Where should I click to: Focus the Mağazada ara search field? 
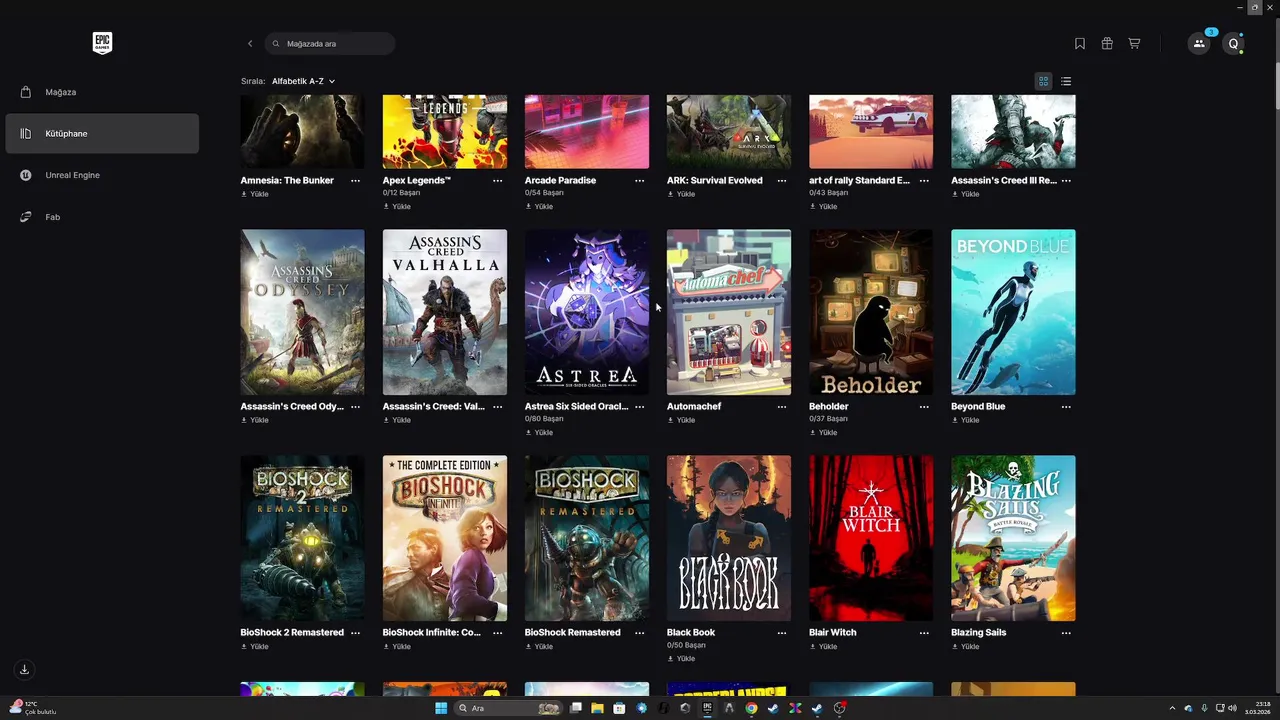coord(330,44)
